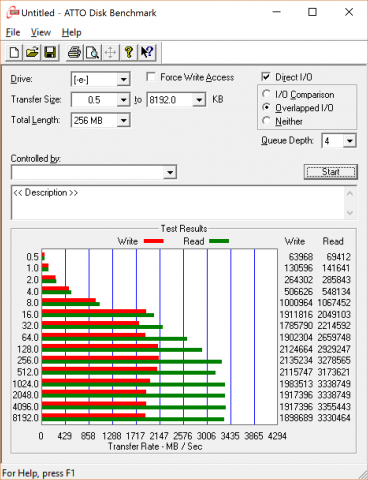The width and height of the screenshot is (368, 480).
Task: Click the write value 63968
Action: click(x=301, y=257)
